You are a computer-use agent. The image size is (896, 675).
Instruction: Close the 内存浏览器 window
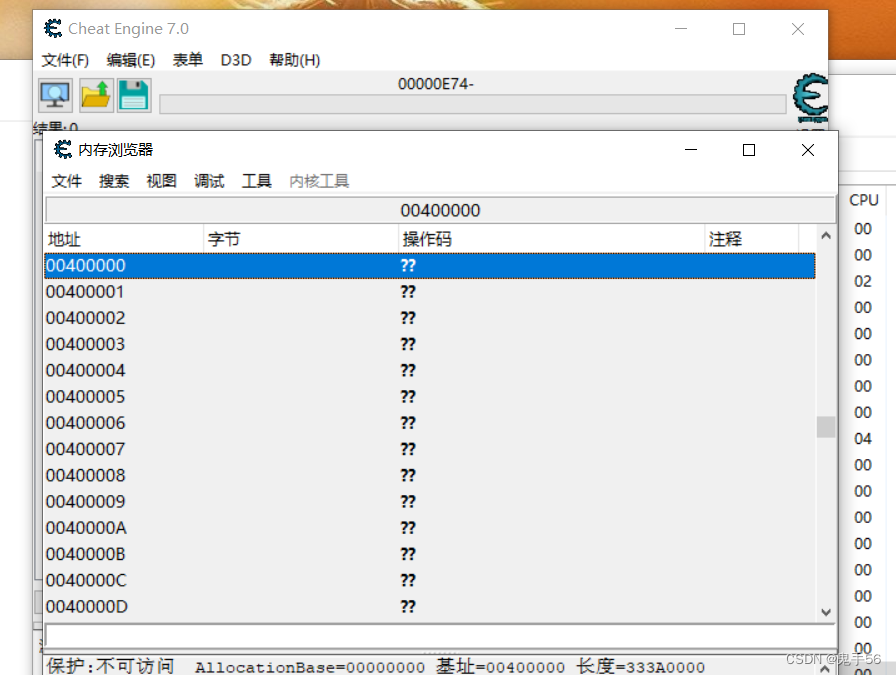click(807, 150)
